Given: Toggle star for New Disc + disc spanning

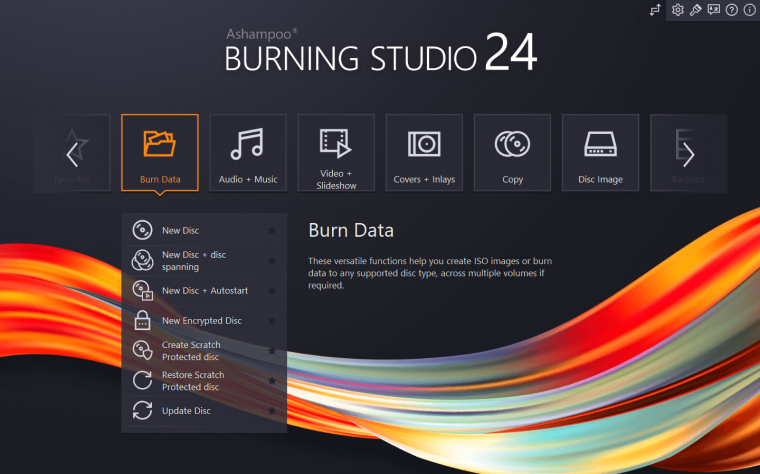Looking at the screenshot, I should 272,260.
